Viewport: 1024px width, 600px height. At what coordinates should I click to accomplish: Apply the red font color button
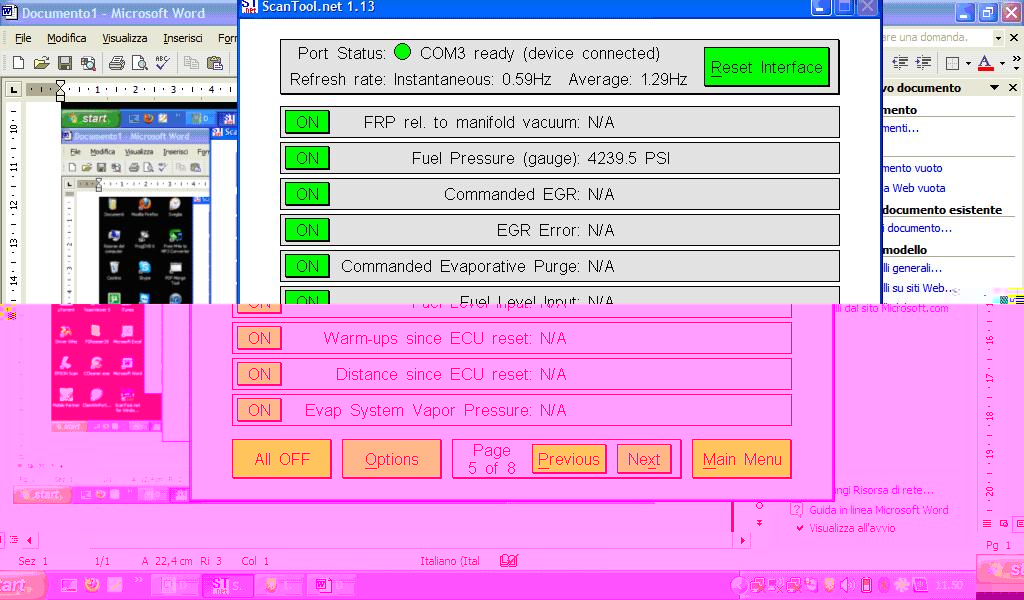[985, 63]
